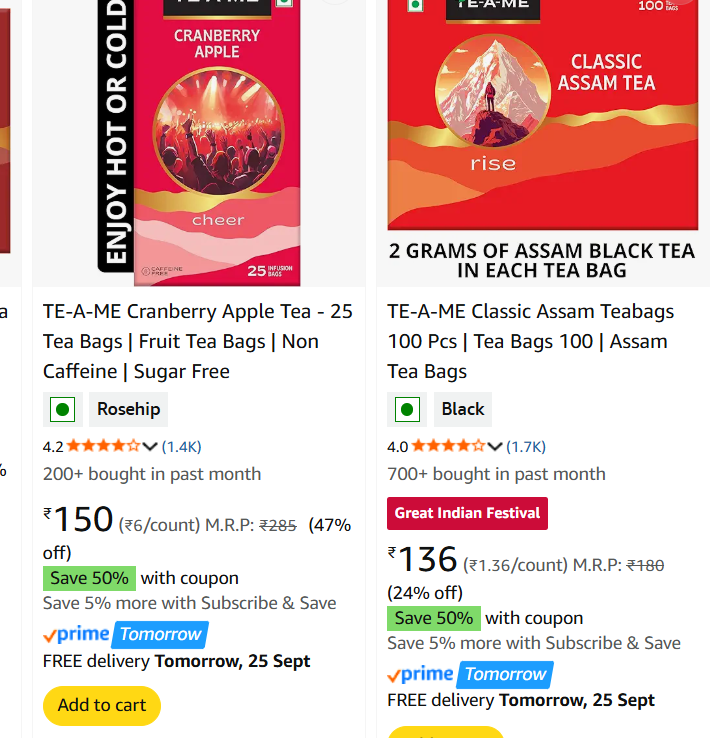
Task: Click the Great Indian Festival badge
Action: coord(467,513)
